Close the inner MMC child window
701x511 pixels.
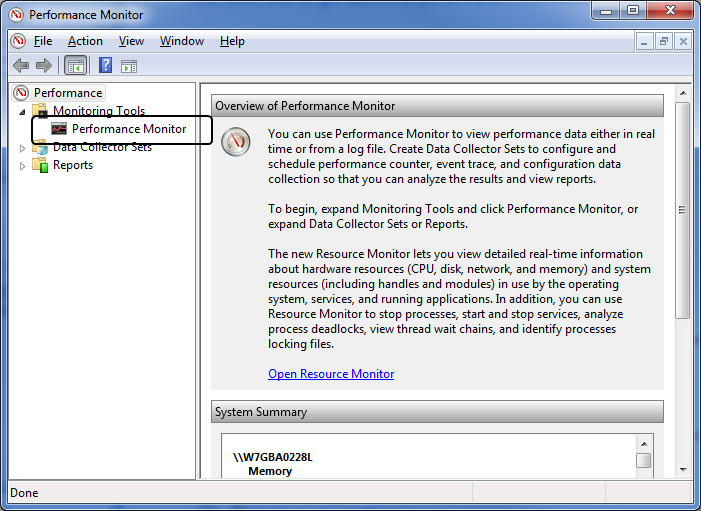click(683, 42)
